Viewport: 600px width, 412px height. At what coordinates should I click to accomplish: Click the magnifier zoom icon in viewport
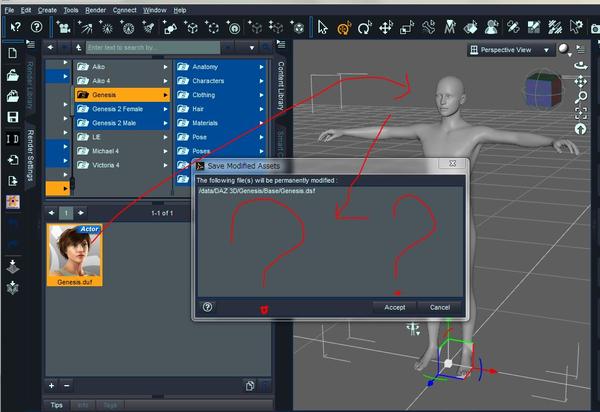point(581,97)
